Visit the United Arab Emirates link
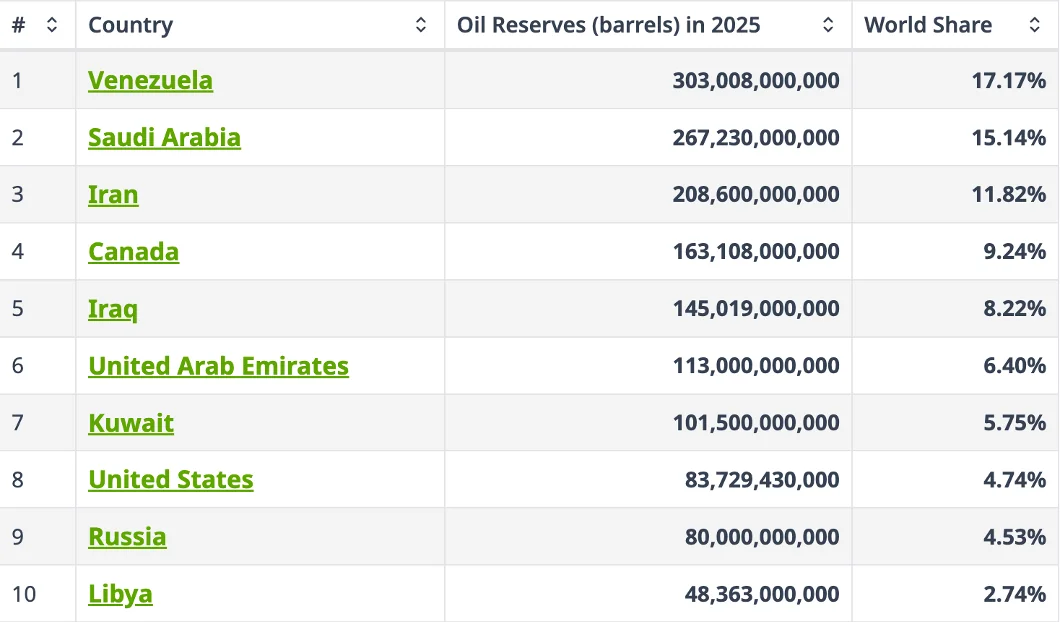The width and height of the screenshot is (1060, 622). pyautogui.click(x=218, y=366)
